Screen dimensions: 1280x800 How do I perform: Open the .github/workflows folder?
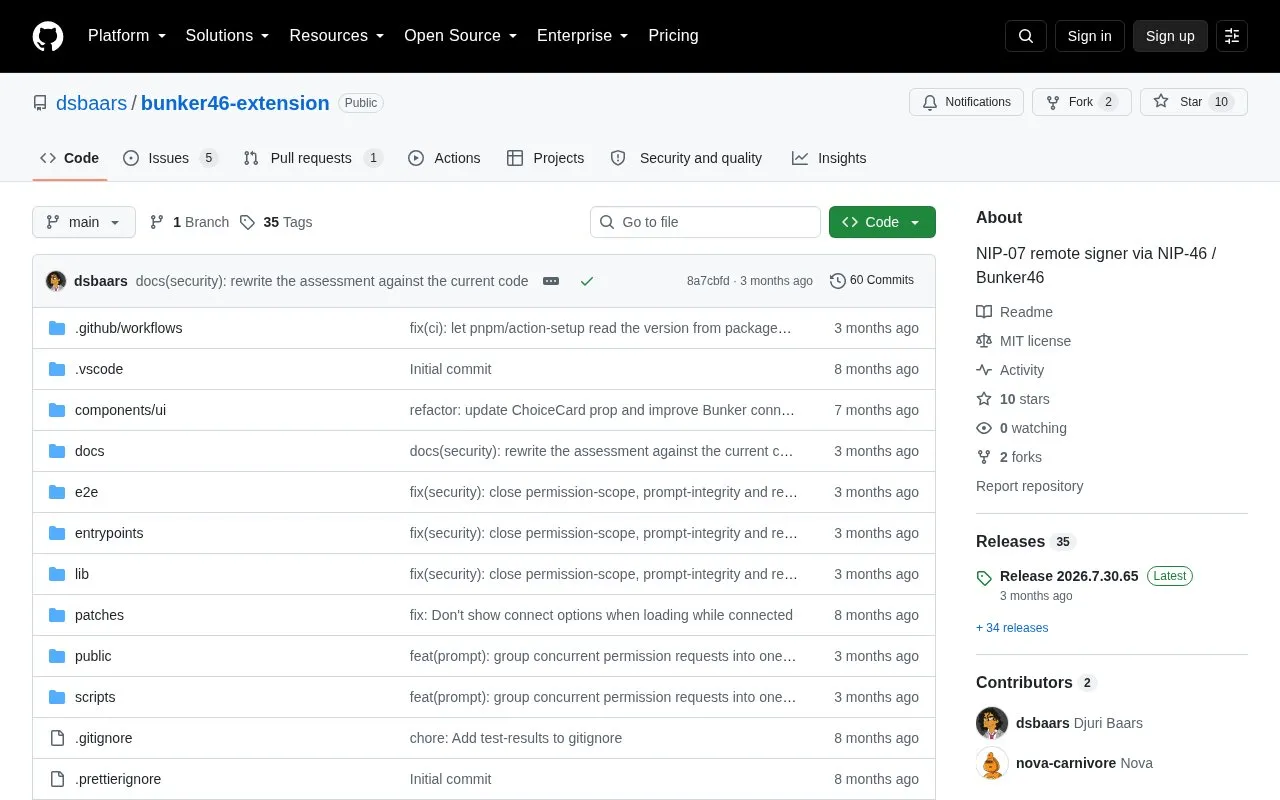(128, 328)
